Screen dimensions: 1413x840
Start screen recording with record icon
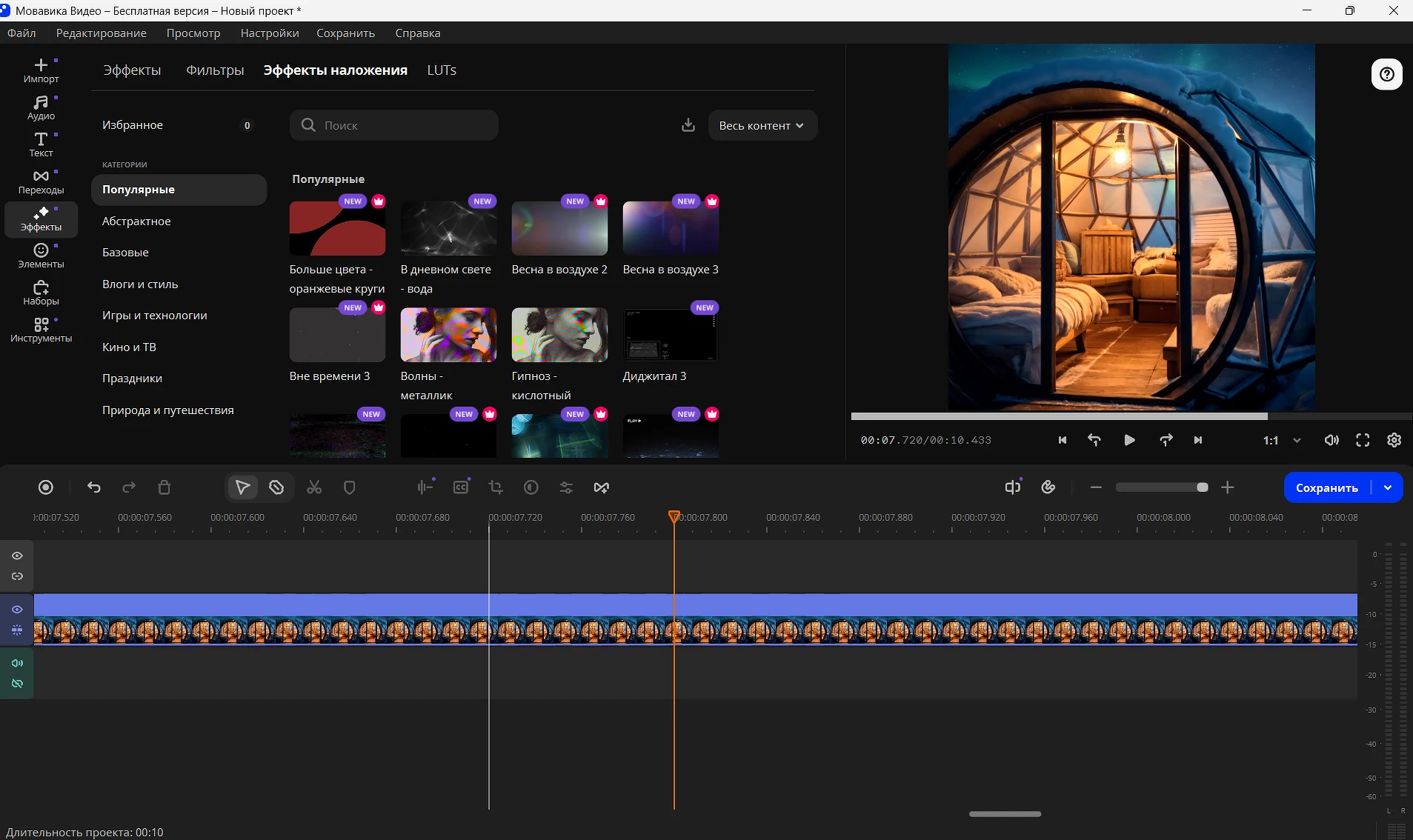point(46,487)
